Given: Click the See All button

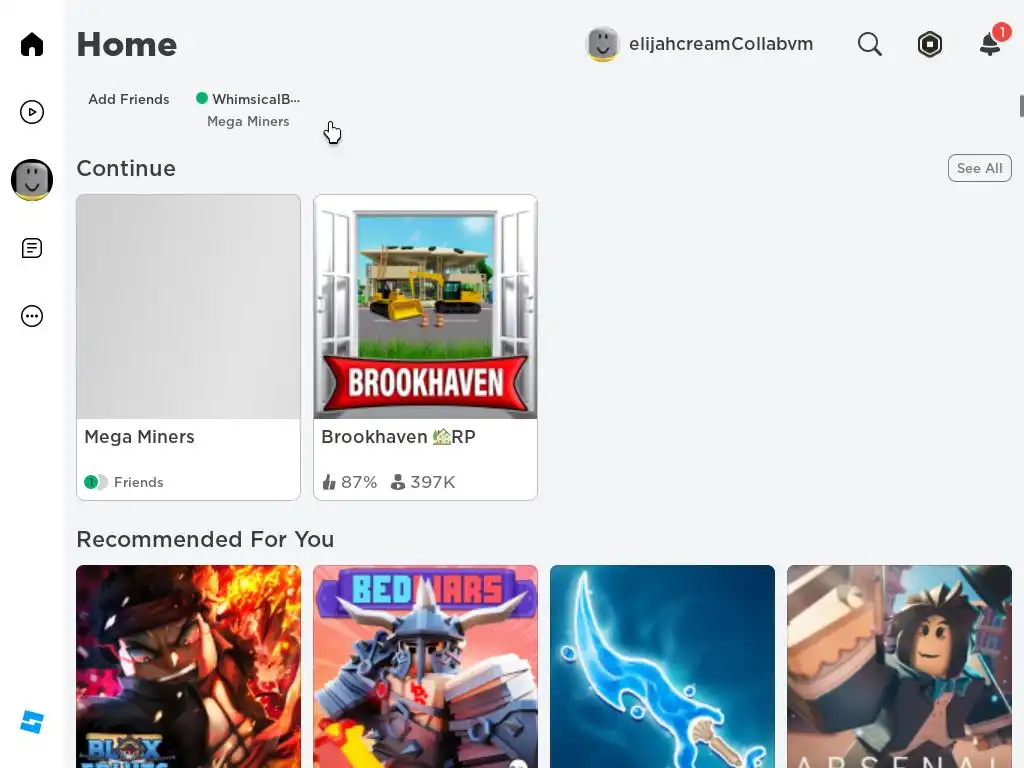Looking at the screenshot, I should point(979,168).
